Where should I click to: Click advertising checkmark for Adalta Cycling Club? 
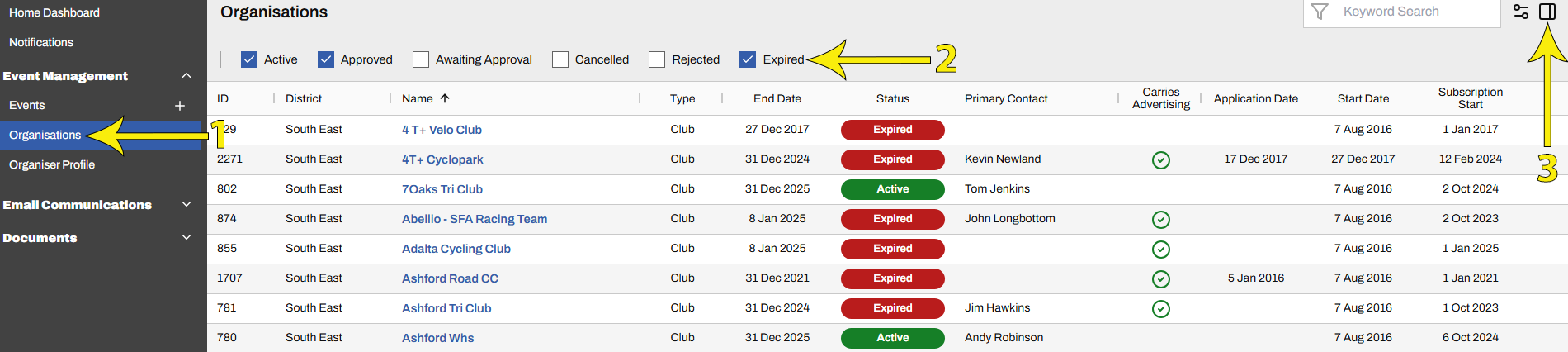tap(1160, 249)
